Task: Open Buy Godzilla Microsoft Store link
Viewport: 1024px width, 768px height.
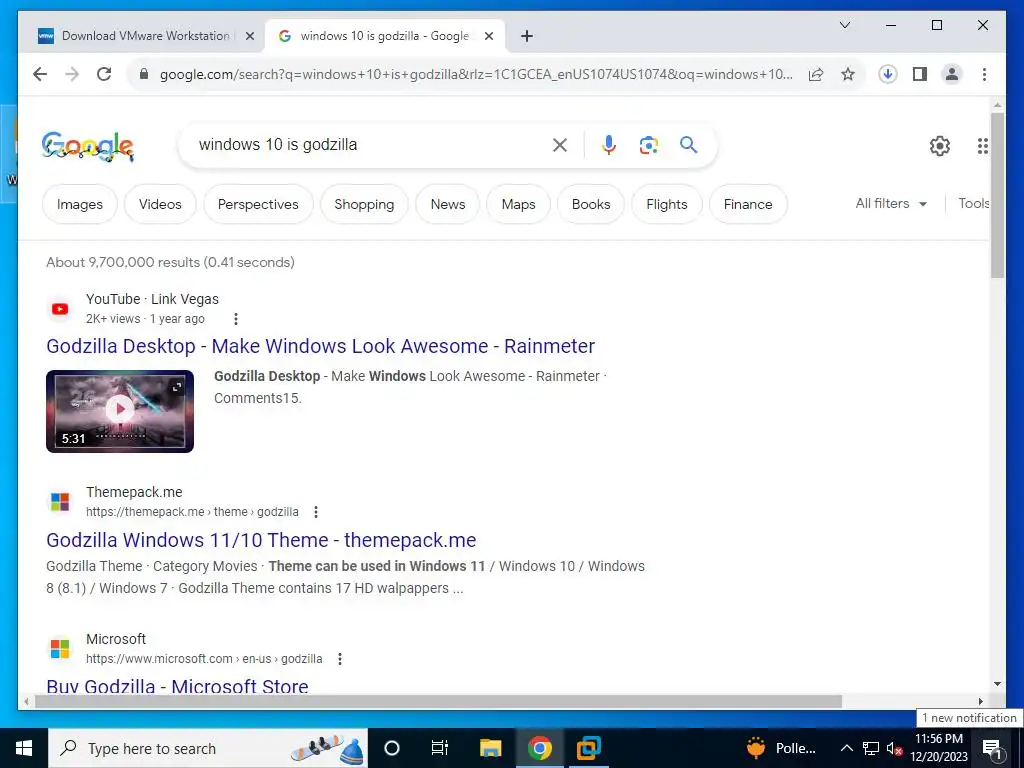Action: [177, 686]
